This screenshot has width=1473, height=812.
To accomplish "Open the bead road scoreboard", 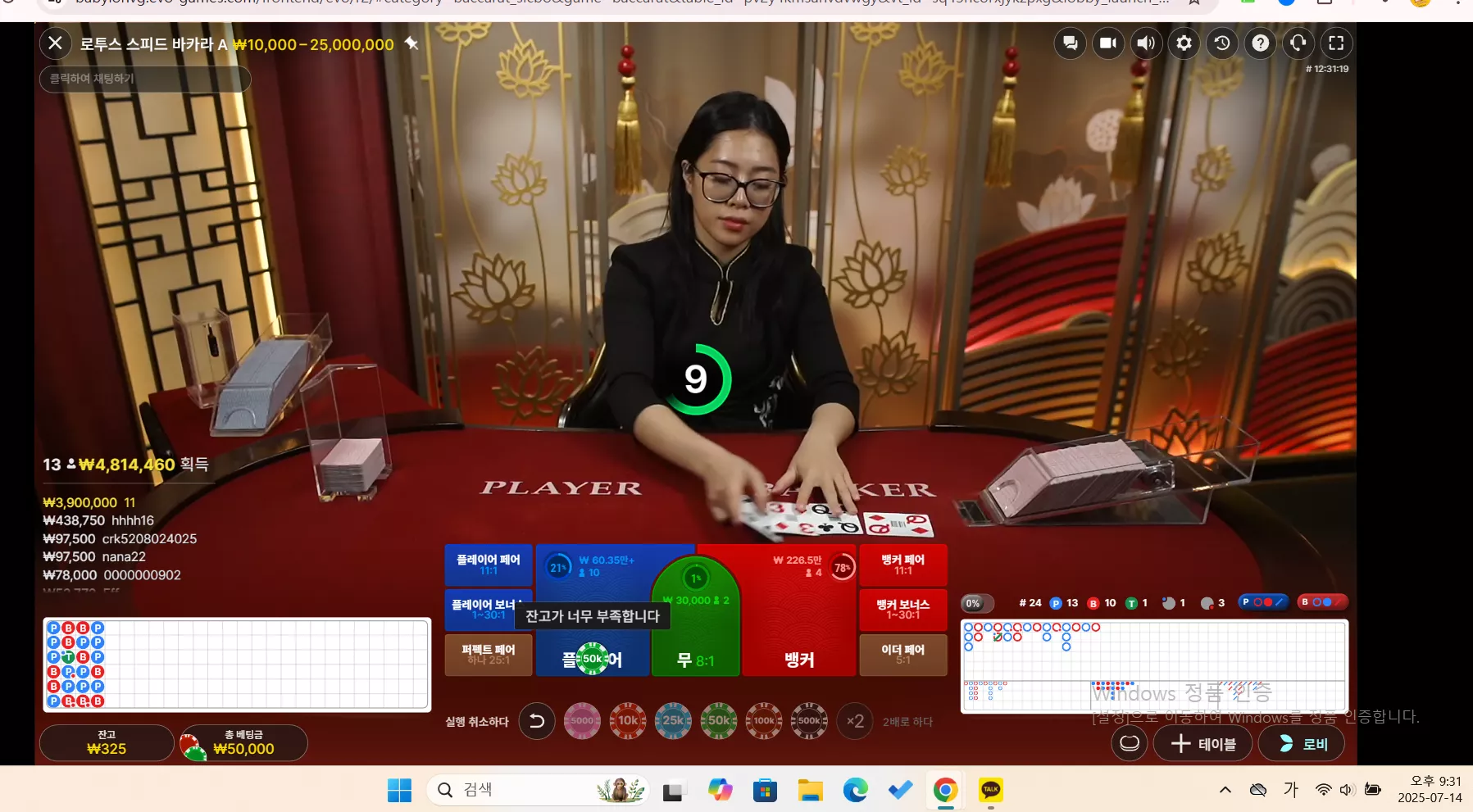I will 237,665.
